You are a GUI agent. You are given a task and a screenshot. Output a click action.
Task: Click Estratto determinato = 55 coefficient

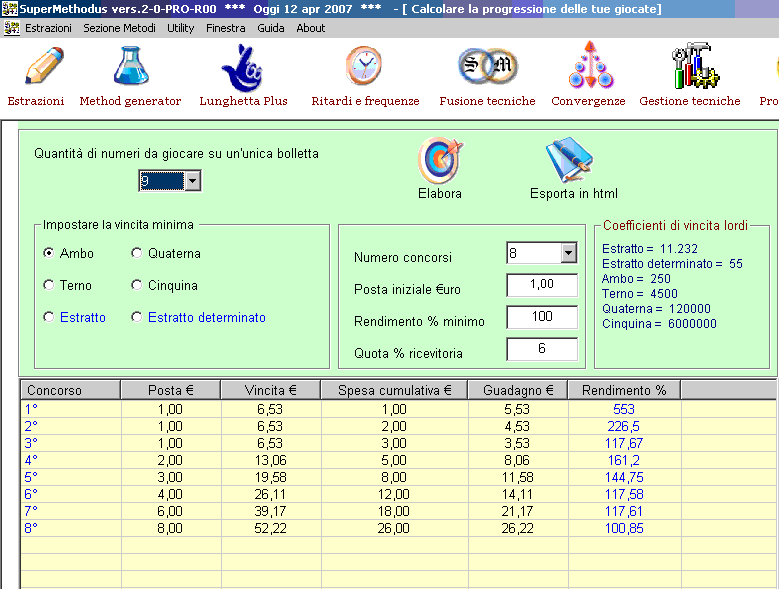672,264
